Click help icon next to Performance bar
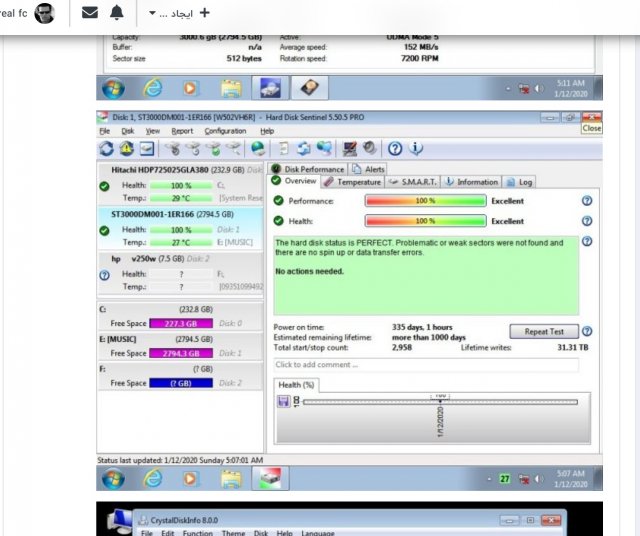This screenshot has width=640, height=536. (587, 201)
